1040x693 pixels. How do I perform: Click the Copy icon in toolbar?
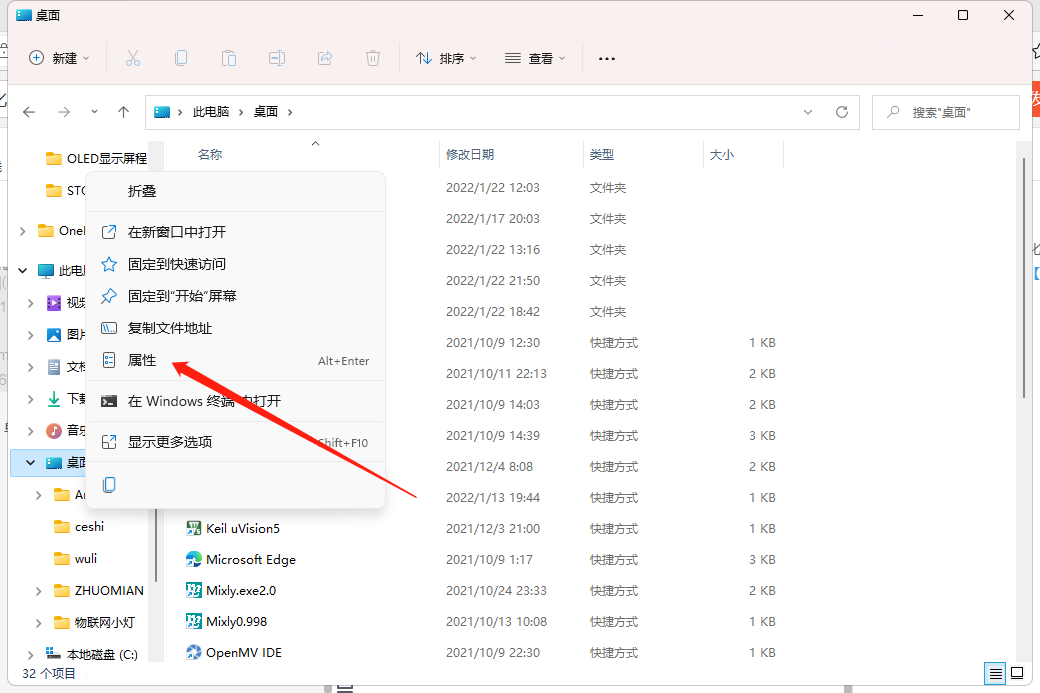[x=180, y=58]
